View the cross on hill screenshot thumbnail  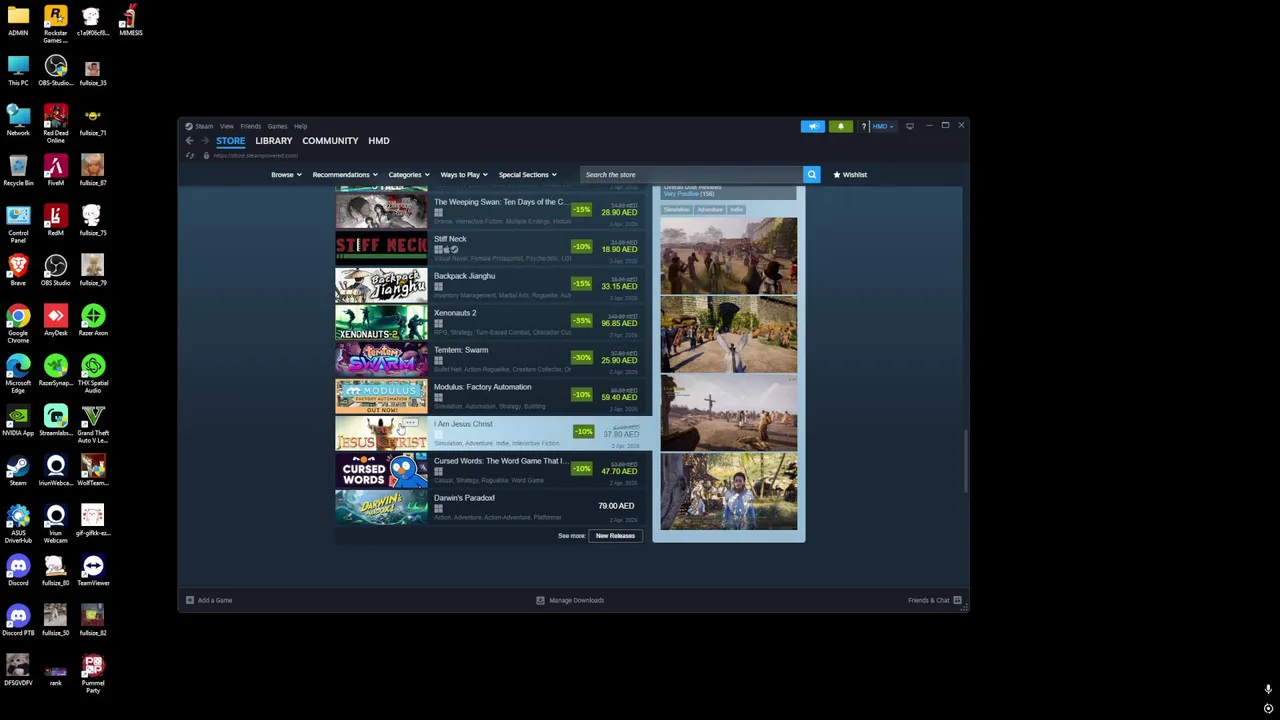click(x=728, y=413)
